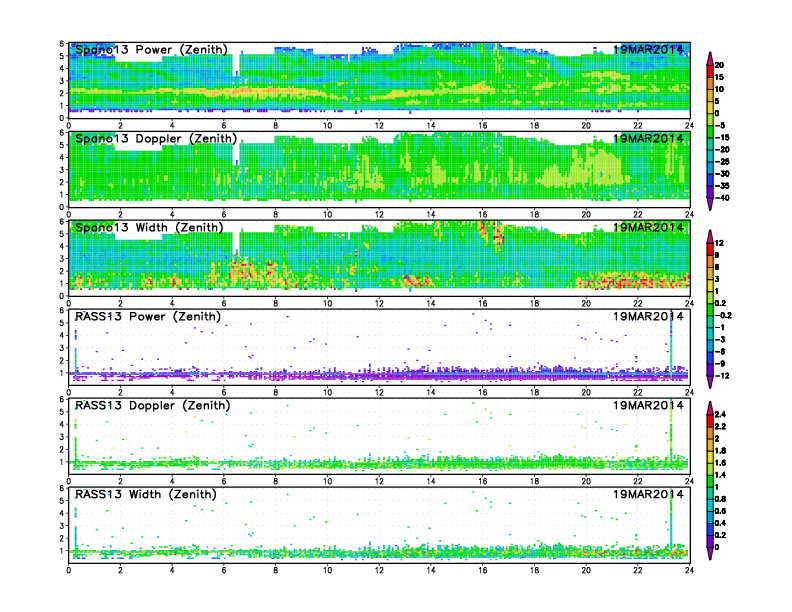Click the 'RASS13 Power (Zenith)' panel title
This screenshot has width=792, height=612.
tap(147, 316)
